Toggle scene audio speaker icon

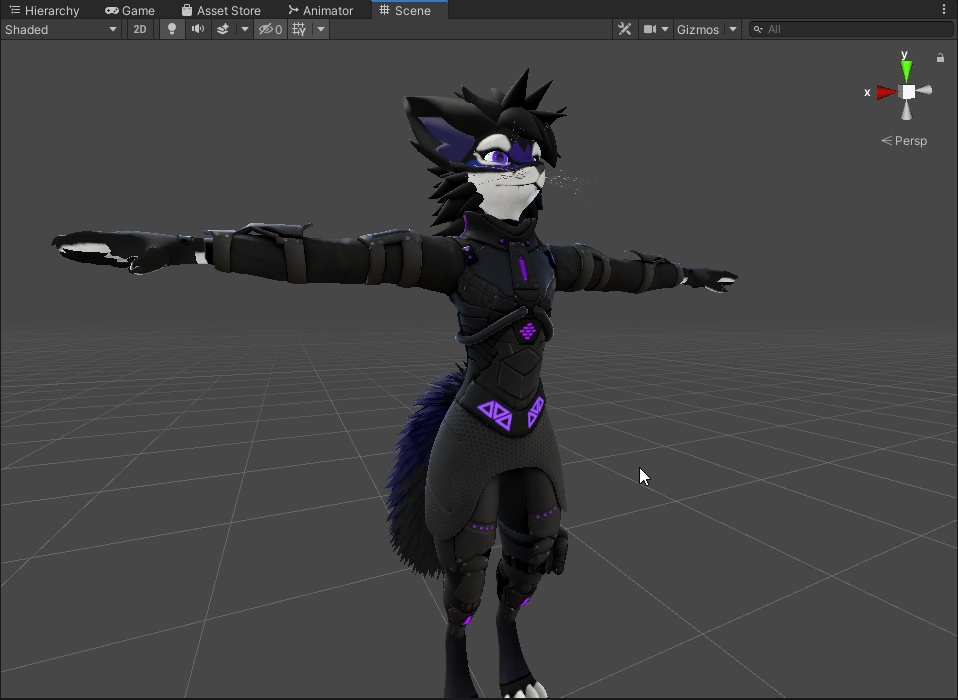pyautogui.click(x=198, y=29)
